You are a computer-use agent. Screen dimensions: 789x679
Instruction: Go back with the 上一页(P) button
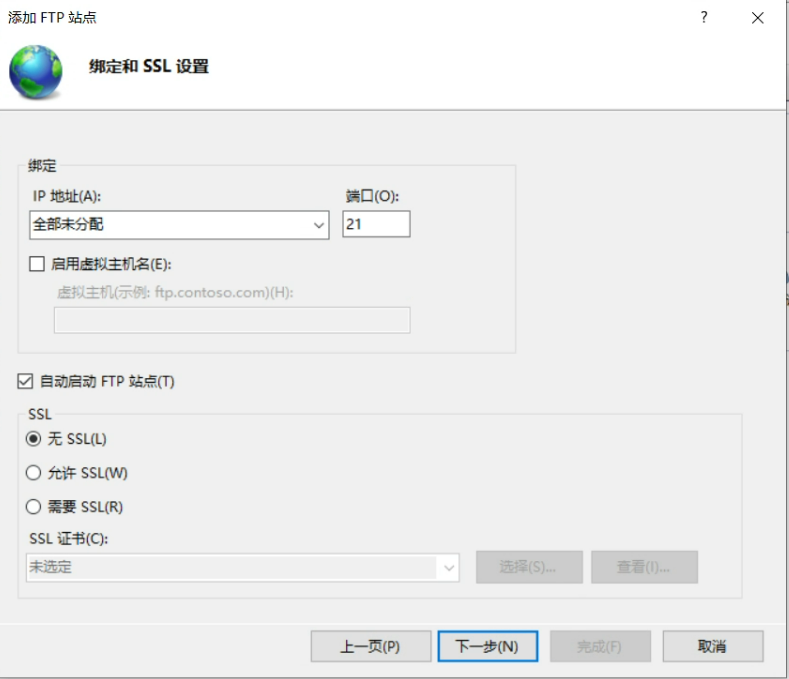pos(370,646)
